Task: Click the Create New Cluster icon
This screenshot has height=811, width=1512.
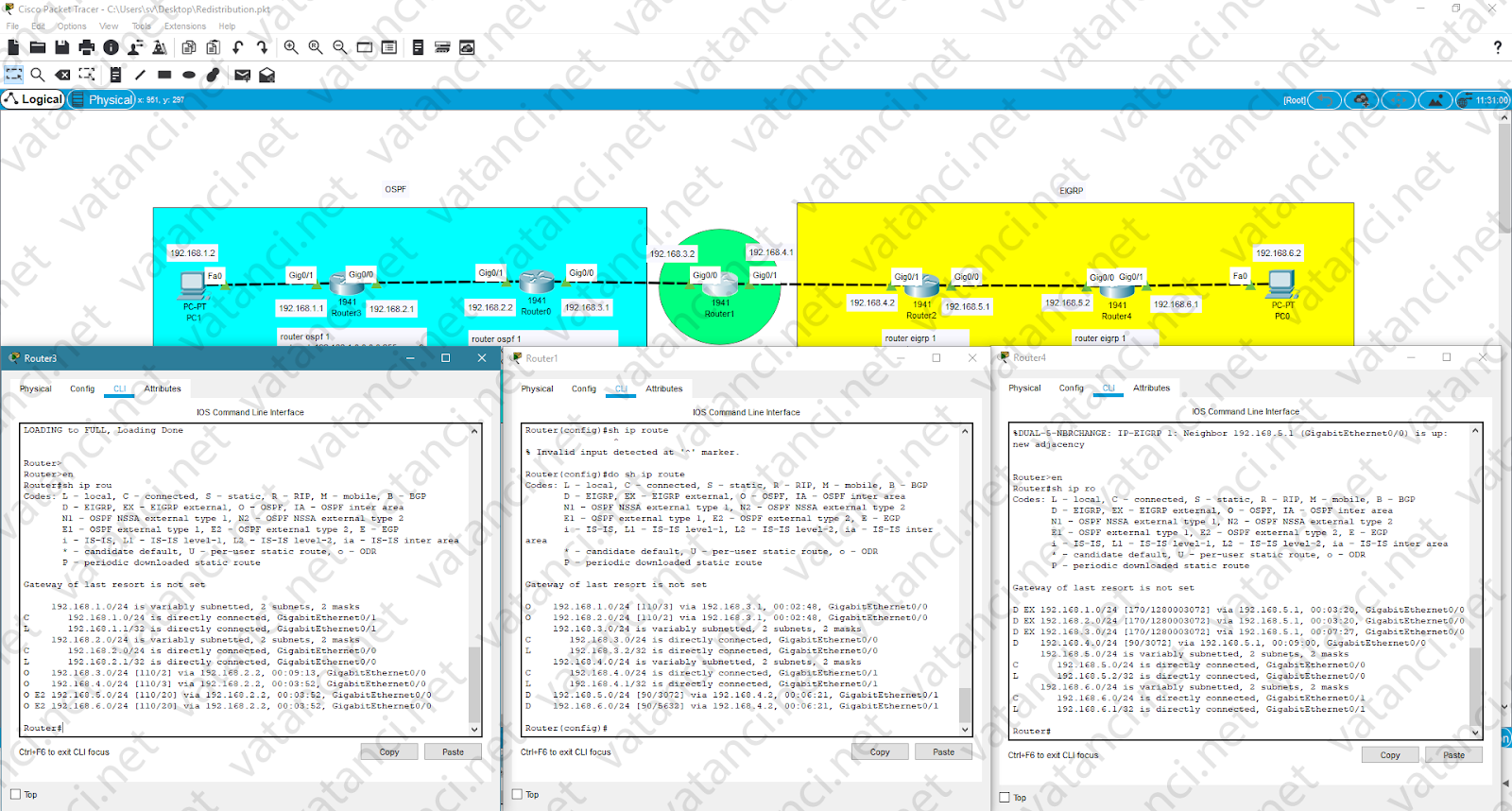Action: [1362, 99]
